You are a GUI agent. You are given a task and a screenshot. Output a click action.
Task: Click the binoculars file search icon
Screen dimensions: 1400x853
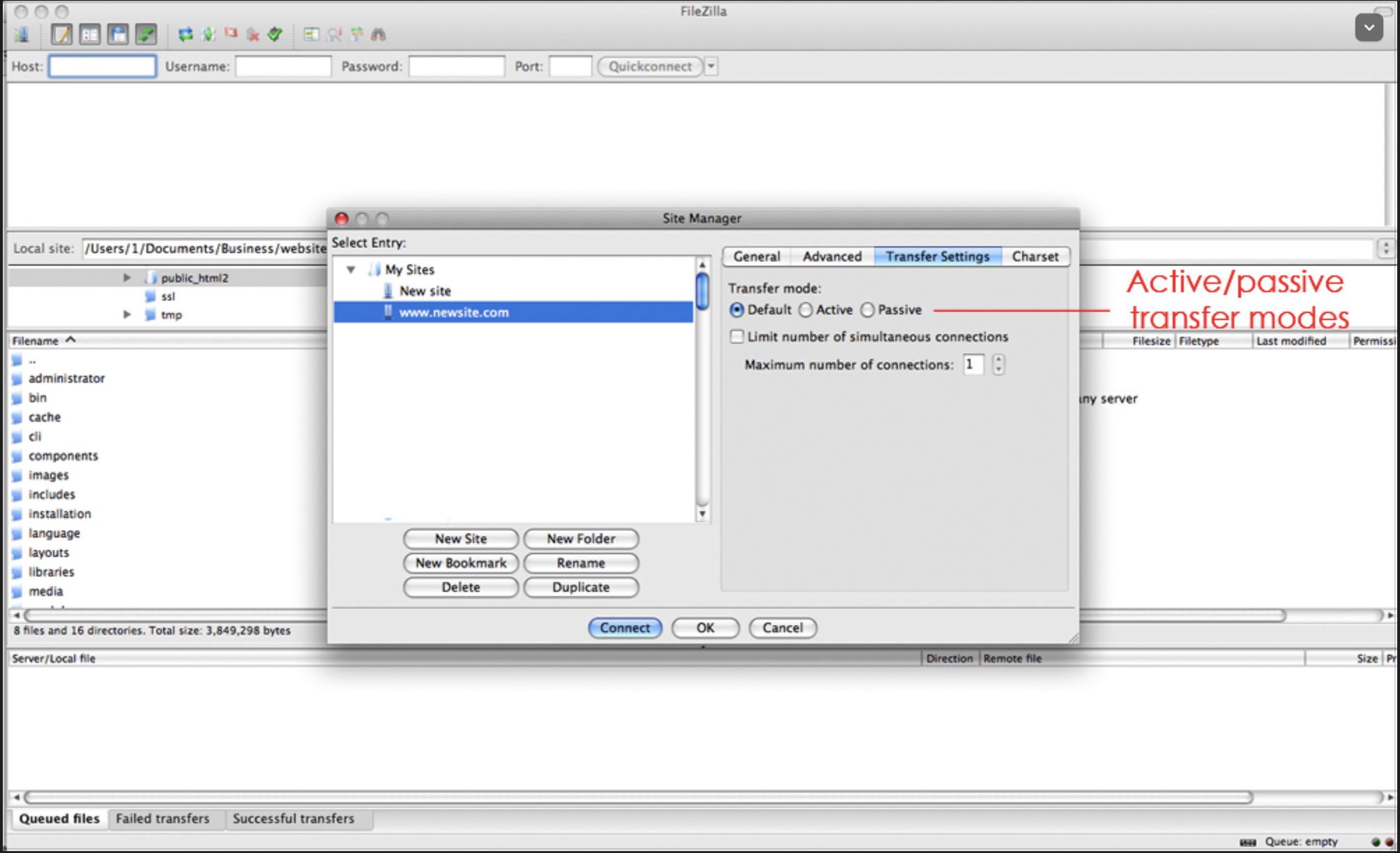click(x=379, y=34)
